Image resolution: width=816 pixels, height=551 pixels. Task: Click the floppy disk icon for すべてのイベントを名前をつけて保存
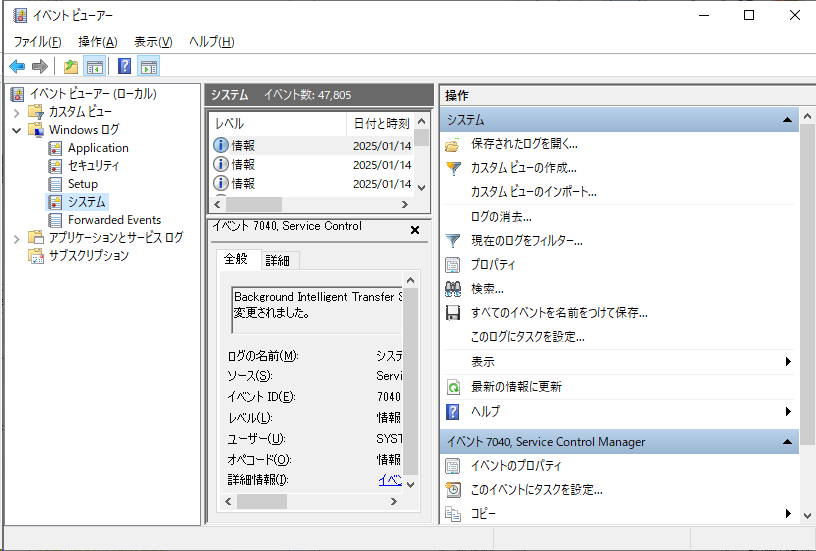pos(453,313)
